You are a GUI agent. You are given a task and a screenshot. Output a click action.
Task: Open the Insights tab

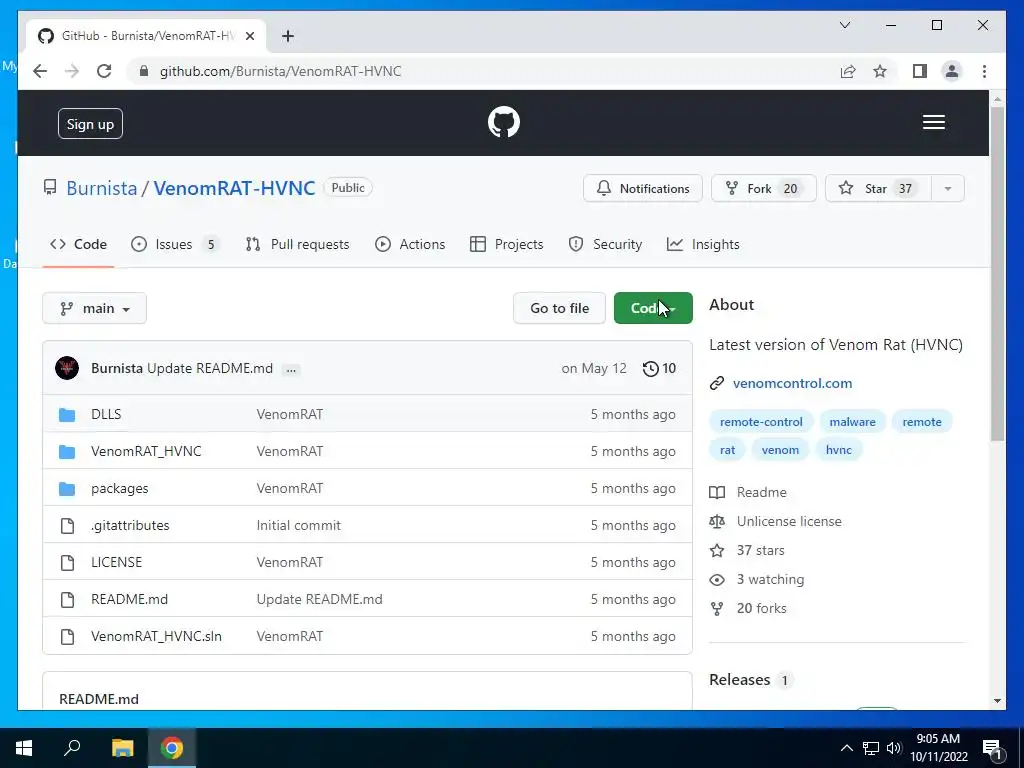[x=703, y=244]
